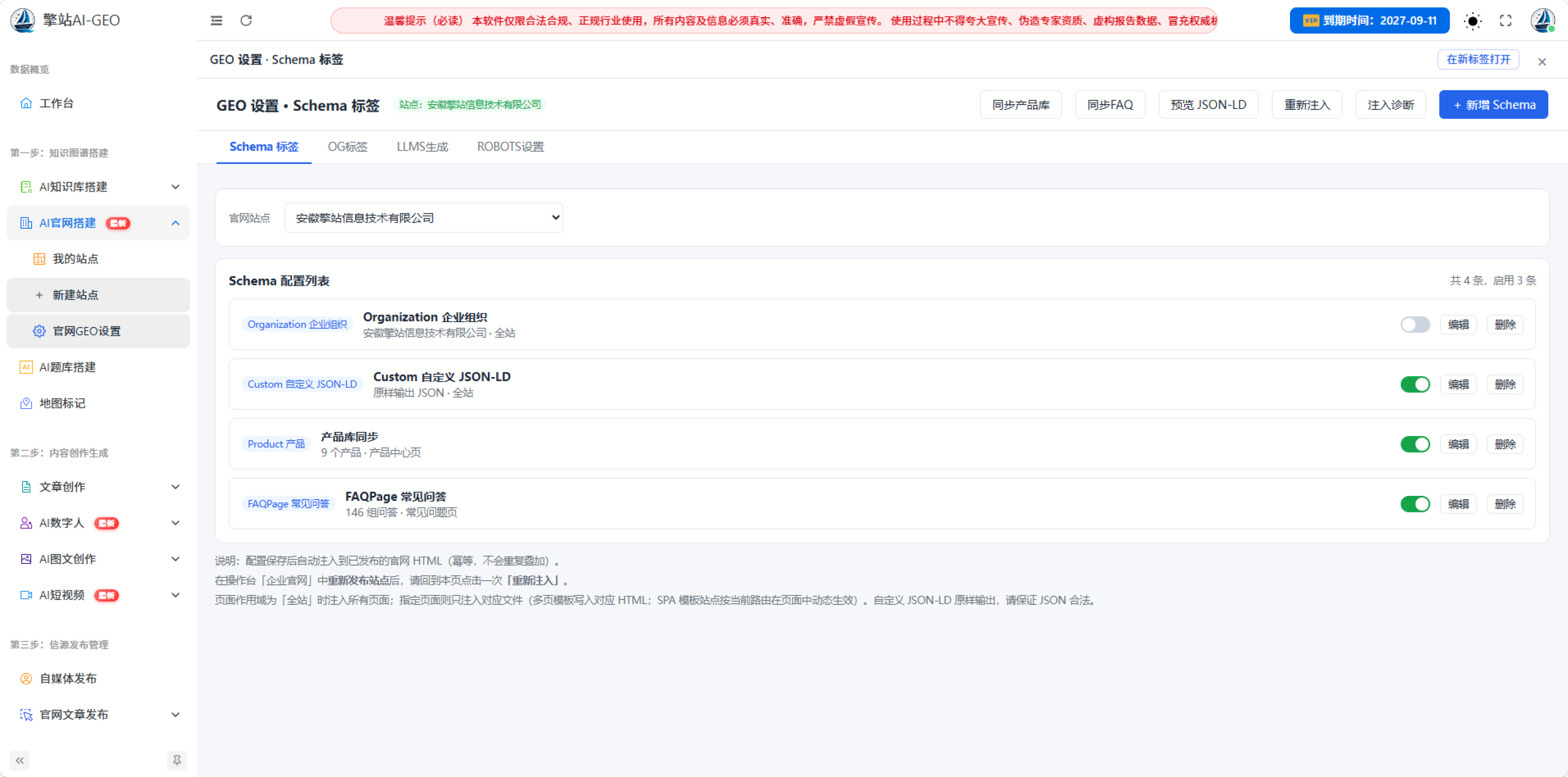Open the user avatar in top right
This screenshot has width=1568, height=777.
point(1543,21)
